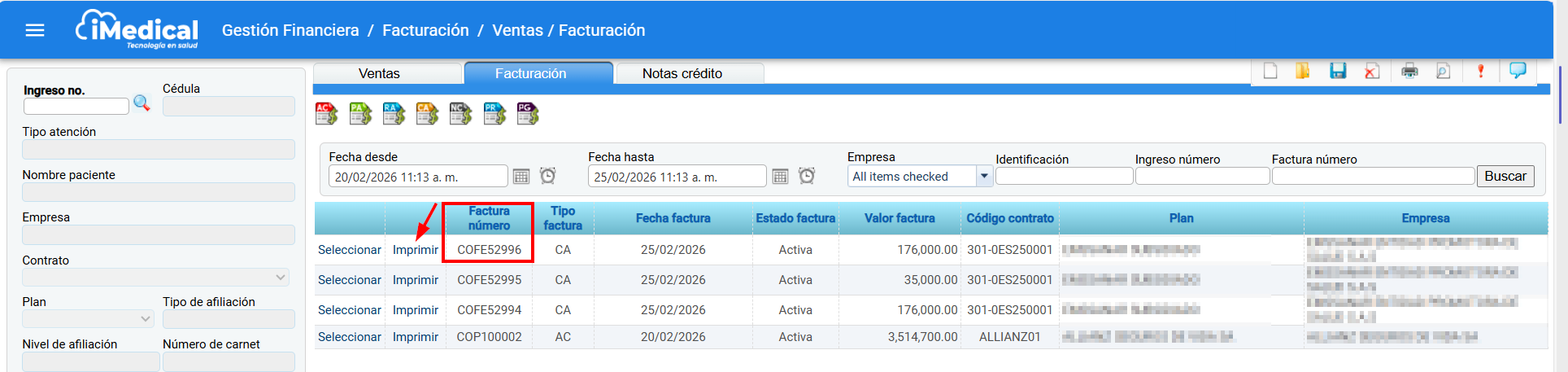Click Imprimir for invoice COFE52996
Screen dimensions: 1568x372
(x=415, y=250)
